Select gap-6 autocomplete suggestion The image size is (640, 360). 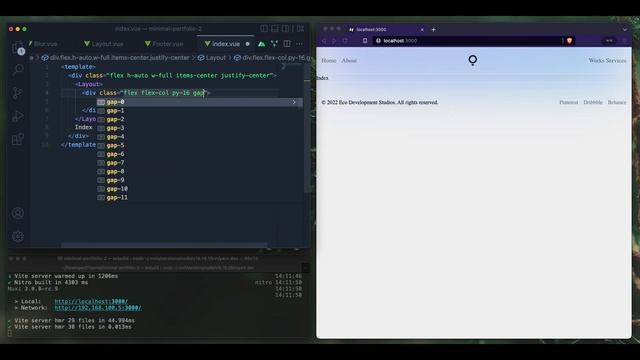coord(199,154)
